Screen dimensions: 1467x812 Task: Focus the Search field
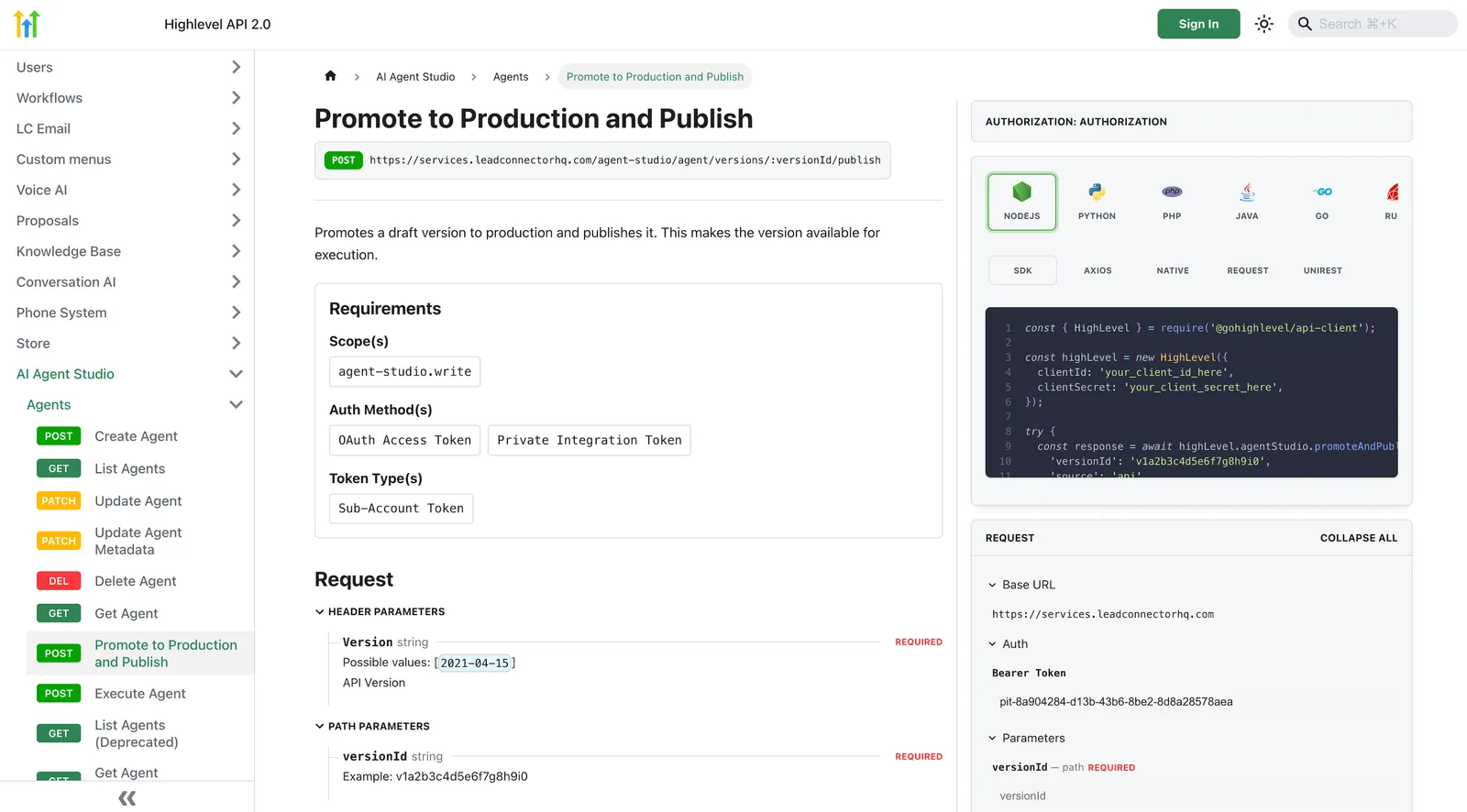coord(1373,24)
